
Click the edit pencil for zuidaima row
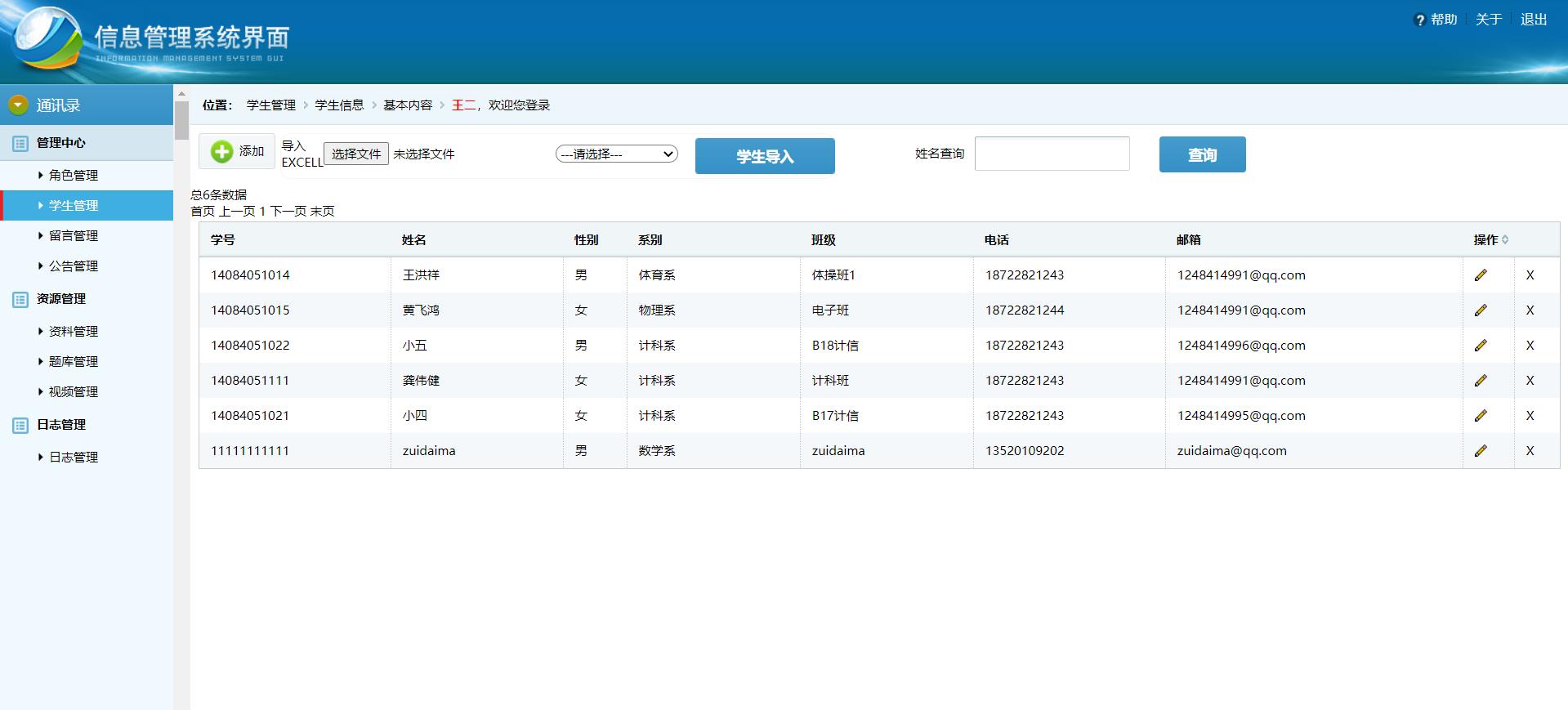point(1480,451)
